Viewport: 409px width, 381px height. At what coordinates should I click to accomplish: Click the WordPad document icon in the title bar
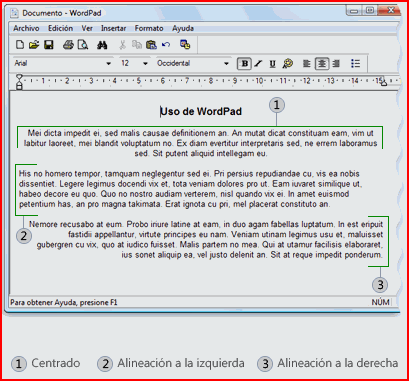point(14,13)
